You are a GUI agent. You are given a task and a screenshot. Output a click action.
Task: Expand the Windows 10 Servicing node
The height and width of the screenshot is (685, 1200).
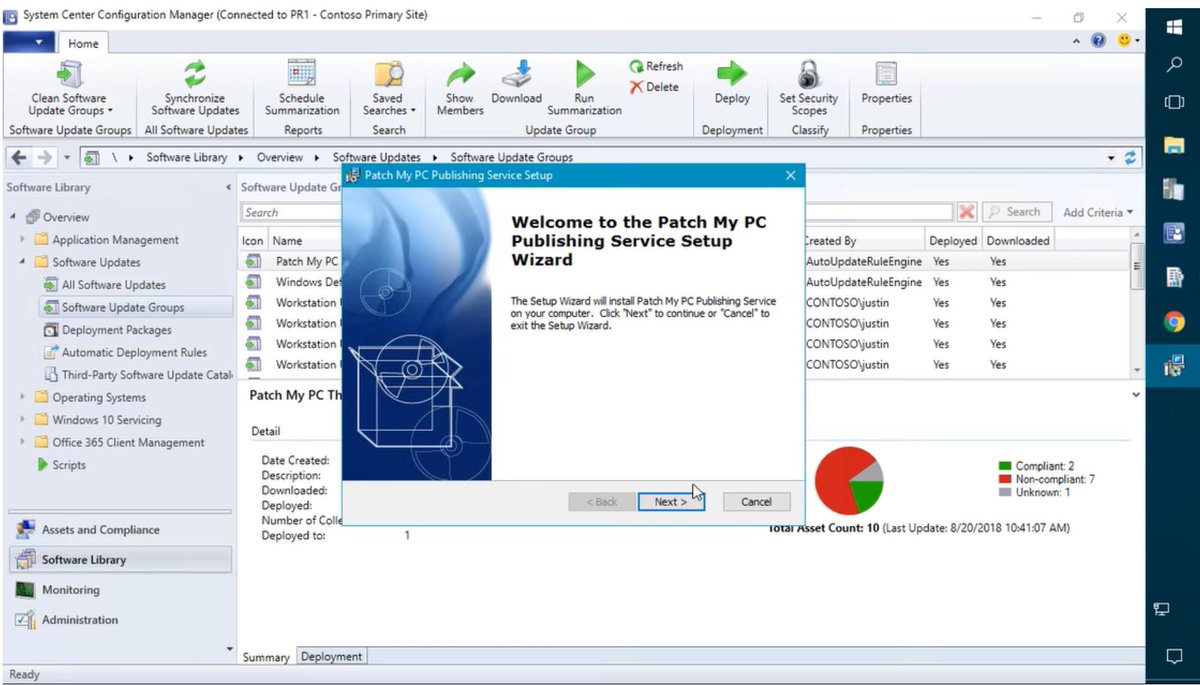coord(23,420)
